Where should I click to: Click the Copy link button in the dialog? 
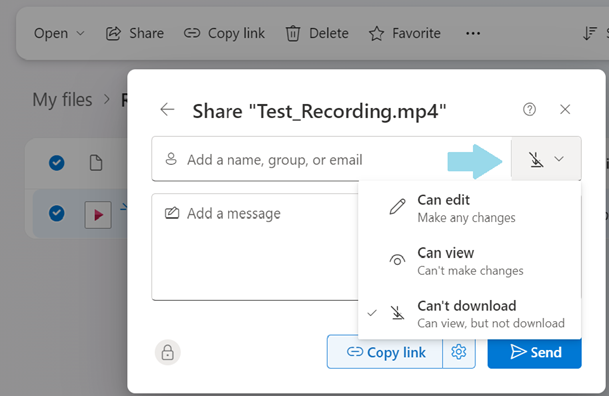[x=385, y=352]
